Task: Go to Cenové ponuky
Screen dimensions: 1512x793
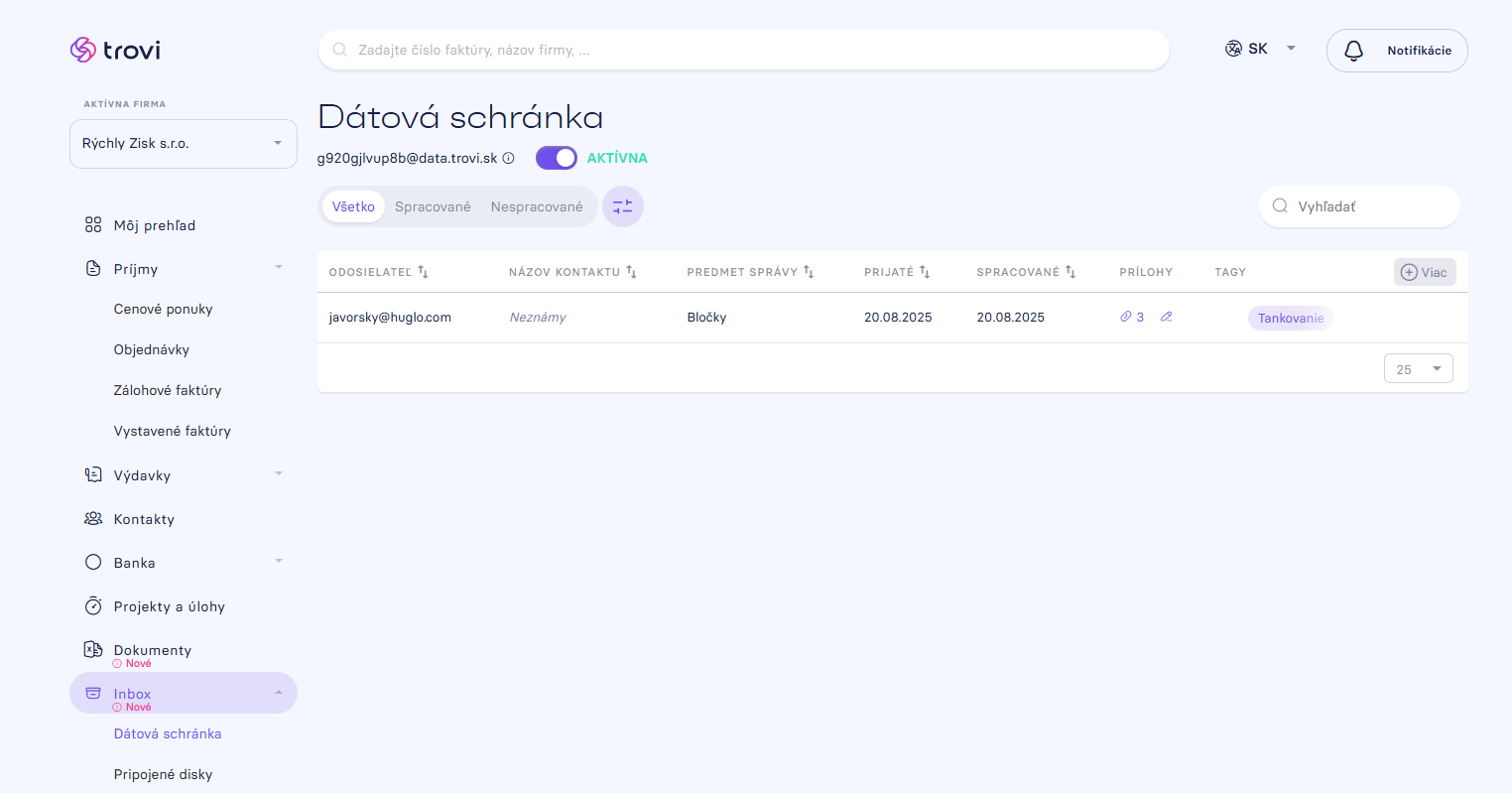Action: (x=164, y=310)
